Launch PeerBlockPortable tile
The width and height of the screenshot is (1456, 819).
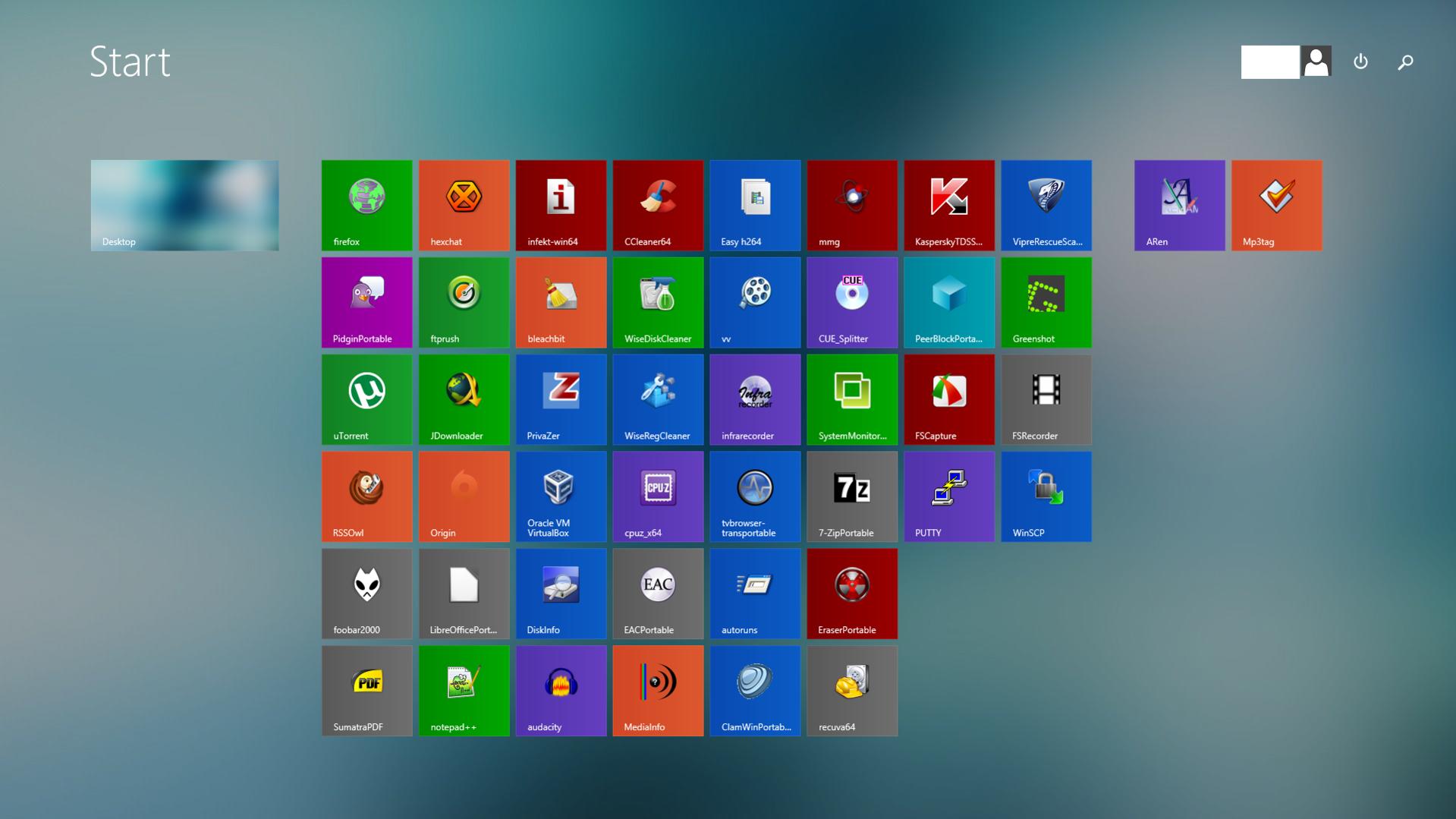point(949,302)
